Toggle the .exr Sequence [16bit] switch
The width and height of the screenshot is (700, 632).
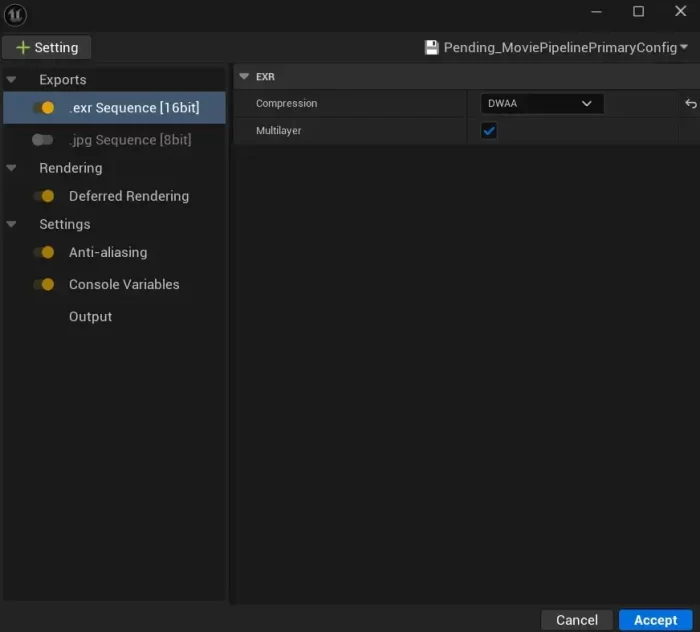[43, 108]
